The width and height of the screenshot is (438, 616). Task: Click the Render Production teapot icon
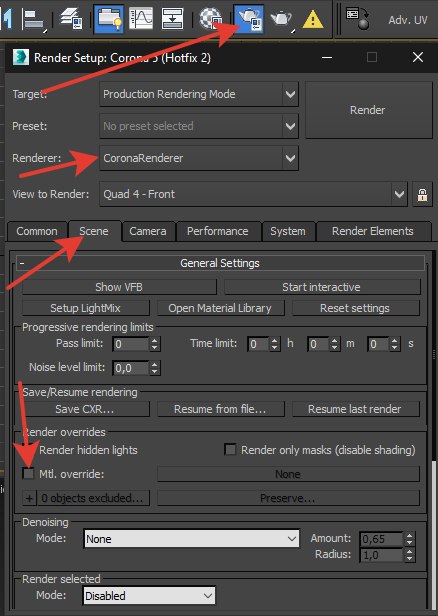(281, 18)
